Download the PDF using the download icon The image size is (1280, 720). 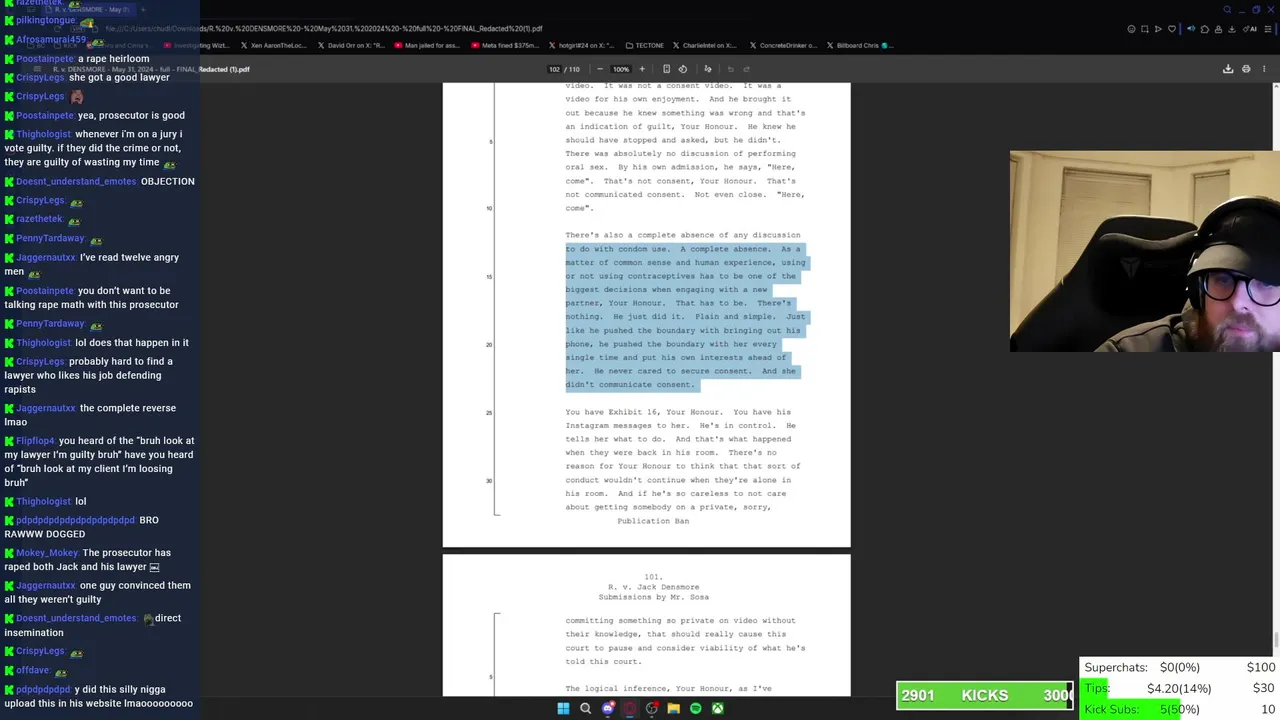click(1228, 69)
